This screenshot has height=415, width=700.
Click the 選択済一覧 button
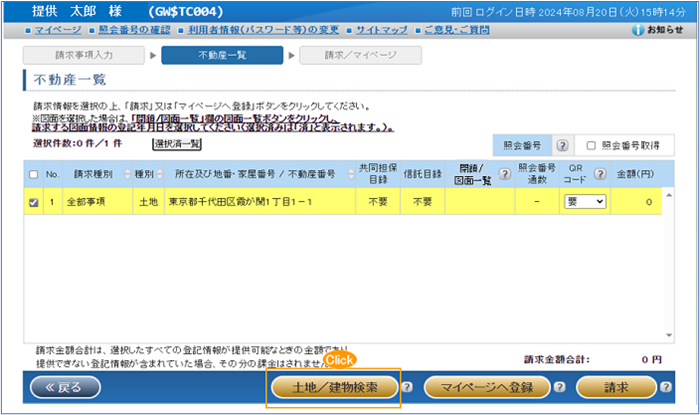177,144
